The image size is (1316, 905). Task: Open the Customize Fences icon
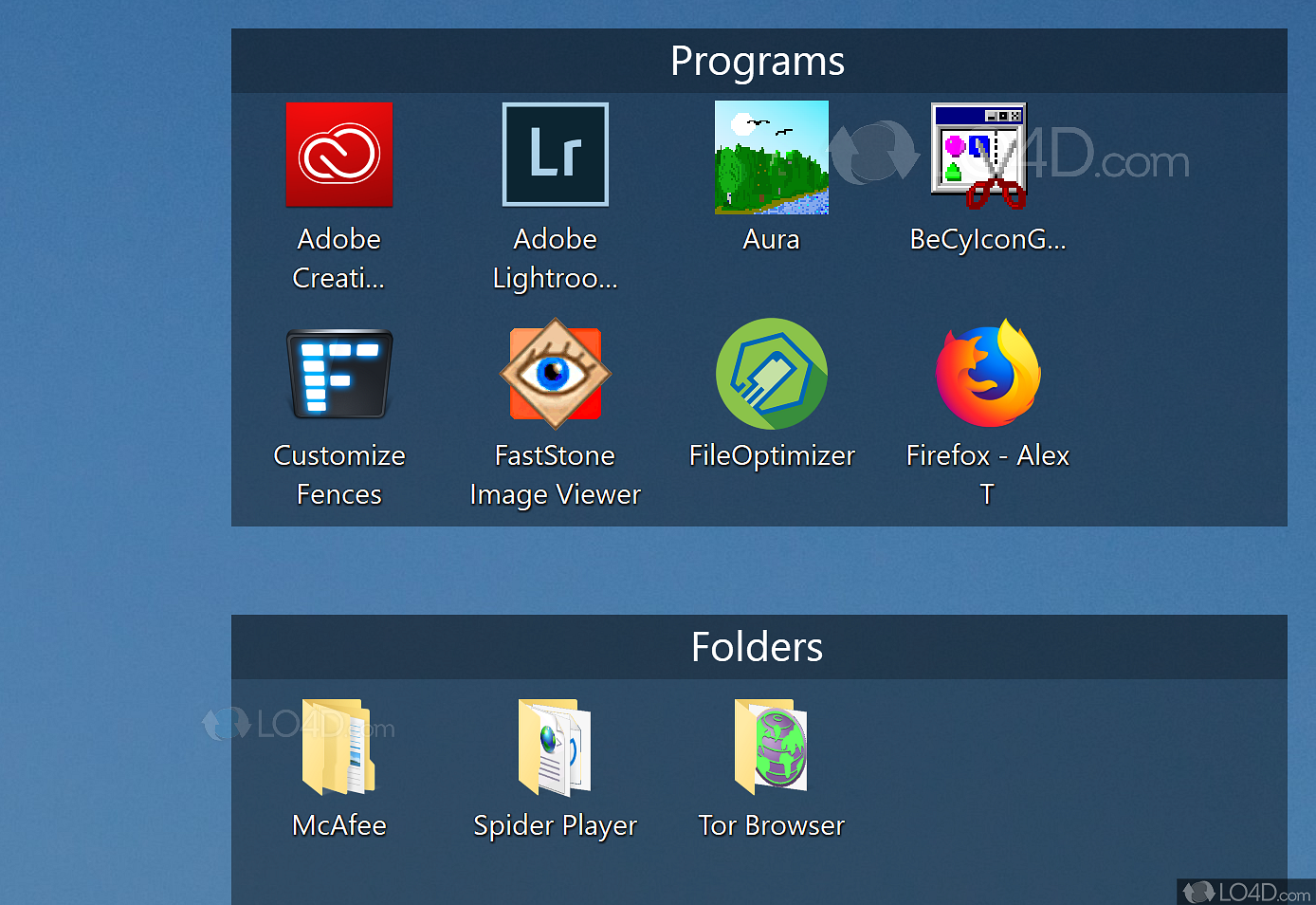339,374
